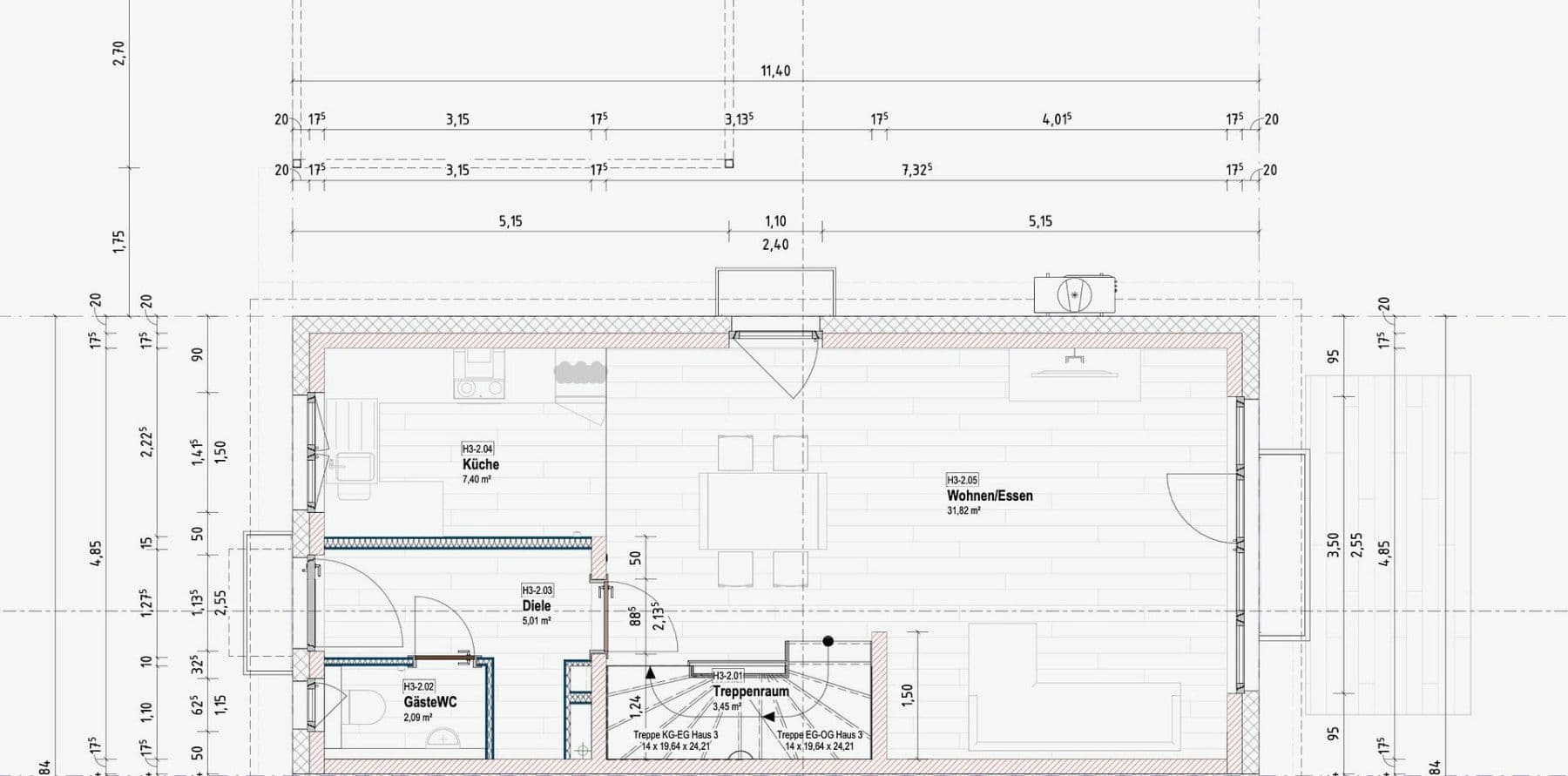Select the semicircular washbasin in GästeWC

click(x=443, y=739)
